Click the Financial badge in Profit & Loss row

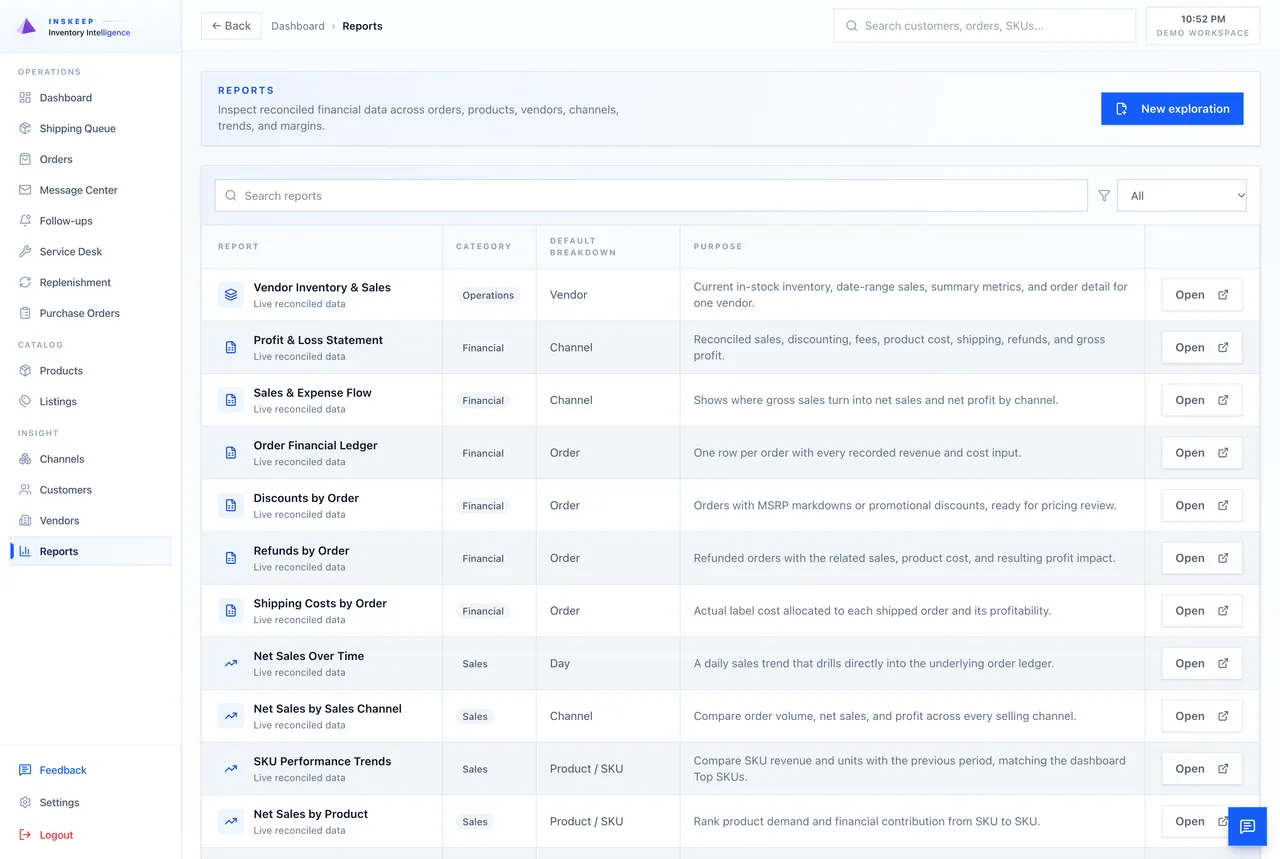click(x=483, y=348)
